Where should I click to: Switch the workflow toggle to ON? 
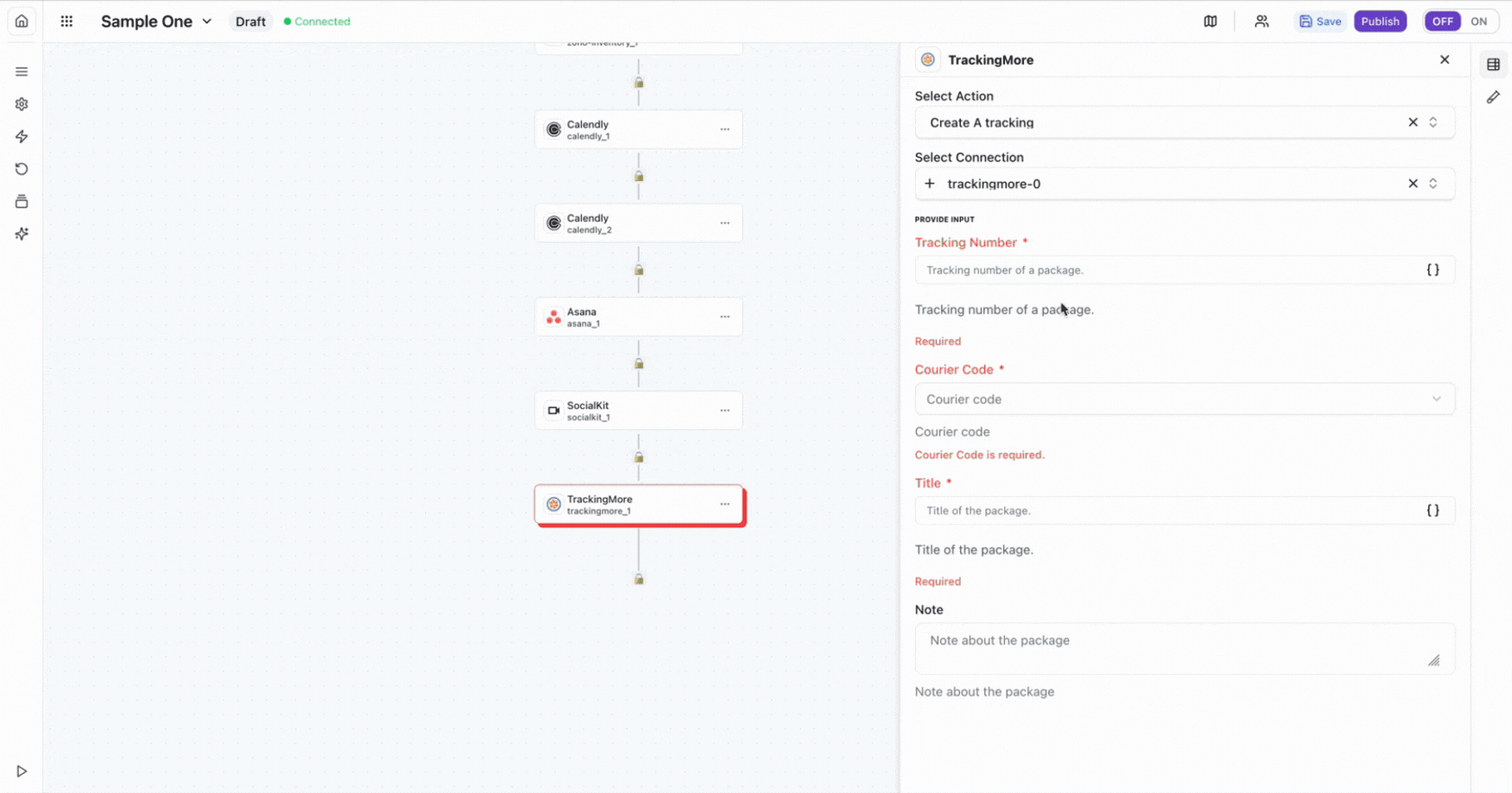[x=1478, y=21]
